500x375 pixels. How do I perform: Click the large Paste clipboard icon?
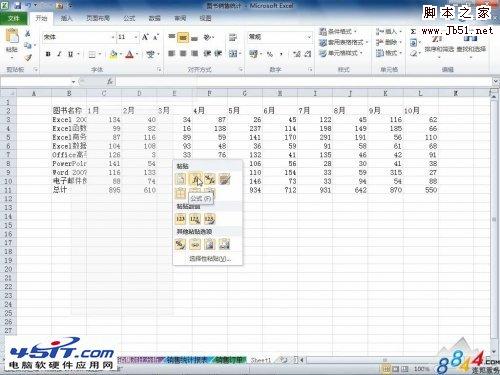(12, 36)
